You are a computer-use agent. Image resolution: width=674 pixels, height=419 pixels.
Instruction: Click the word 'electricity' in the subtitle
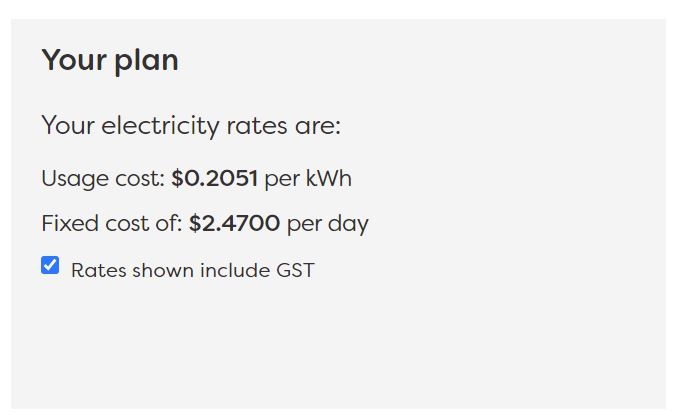[160, 126]
